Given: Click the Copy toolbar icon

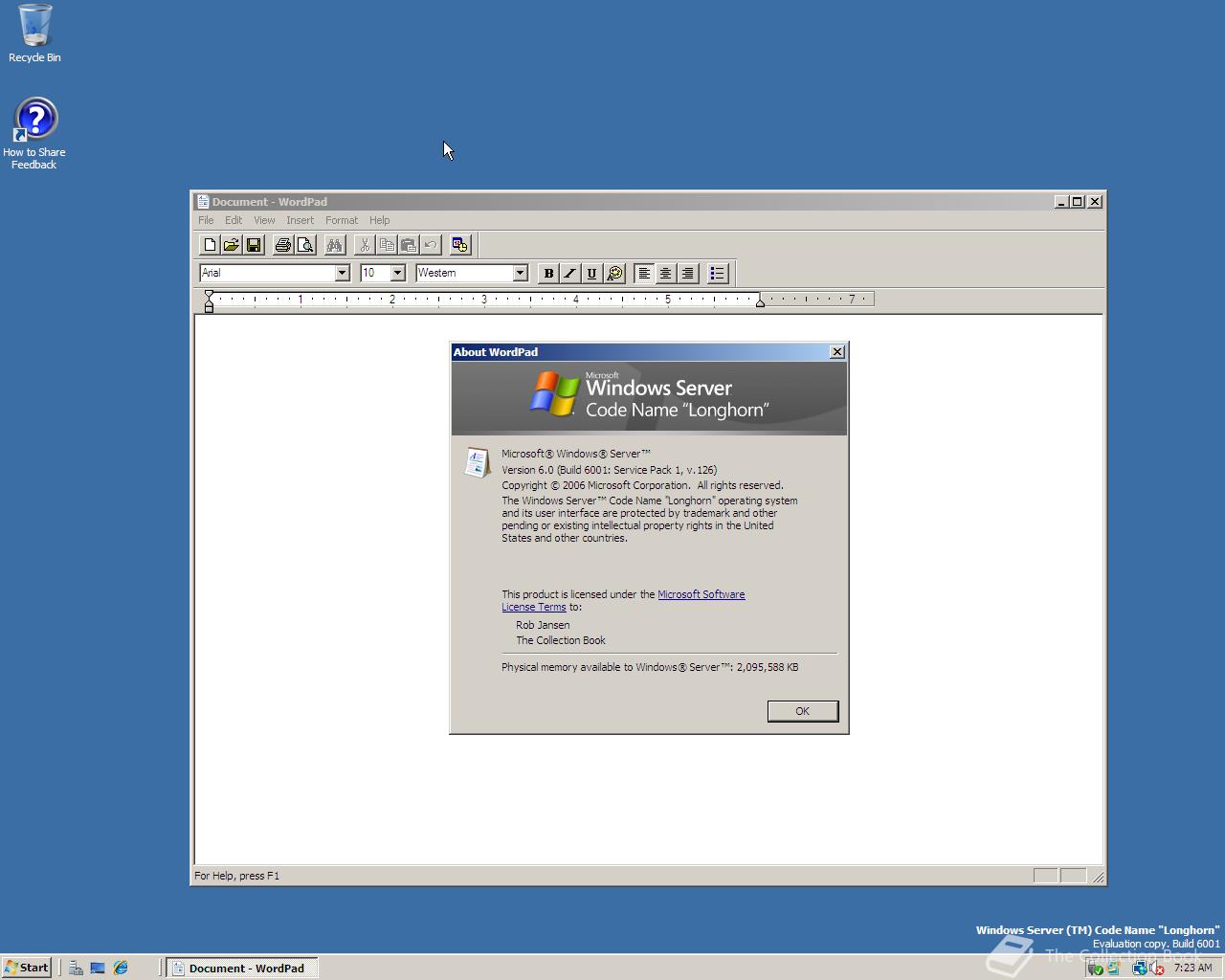Looking at the screenshot, I should [387, 245].
